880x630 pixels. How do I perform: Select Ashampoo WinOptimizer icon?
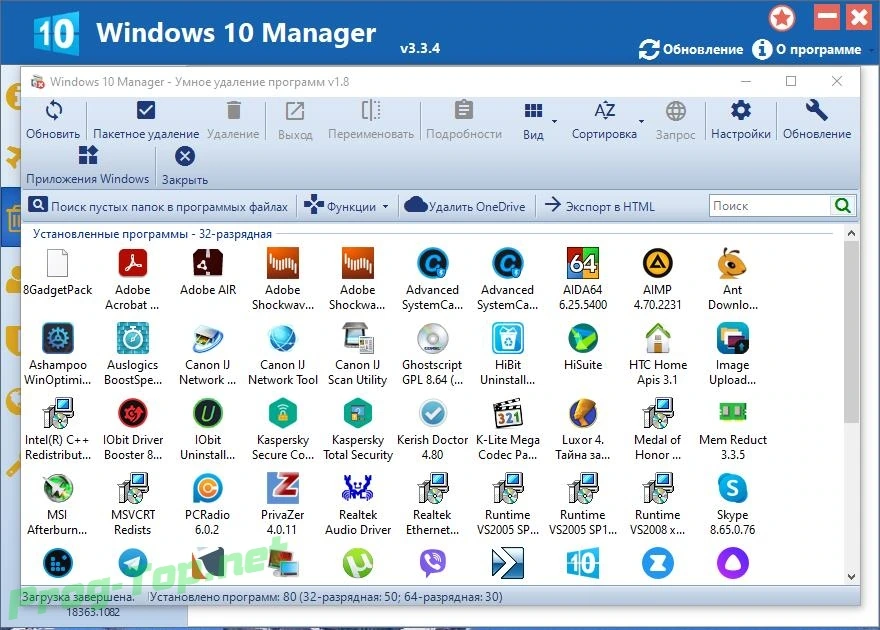(58, 338)
